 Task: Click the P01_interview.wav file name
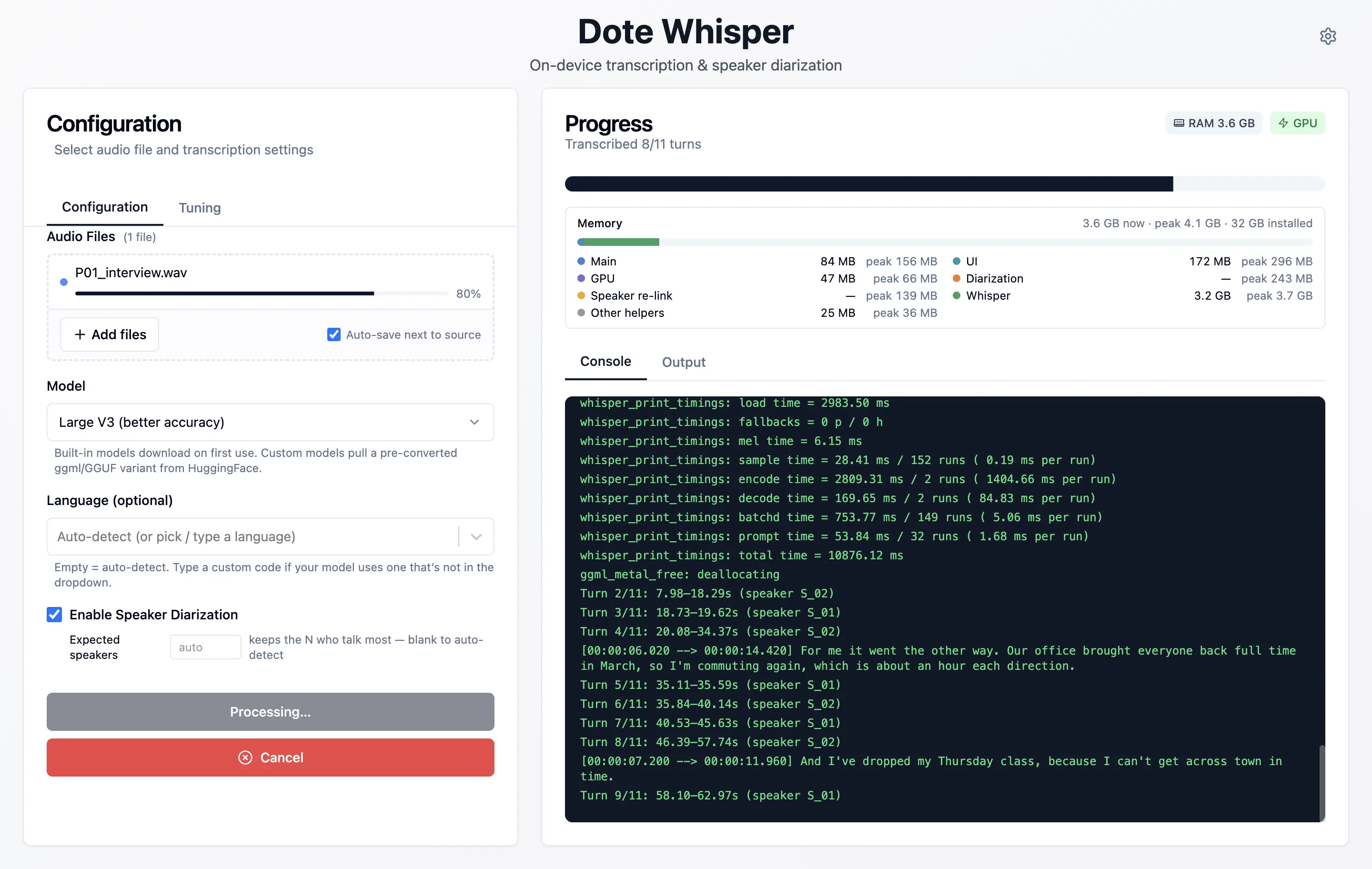(x=131, y=273)
